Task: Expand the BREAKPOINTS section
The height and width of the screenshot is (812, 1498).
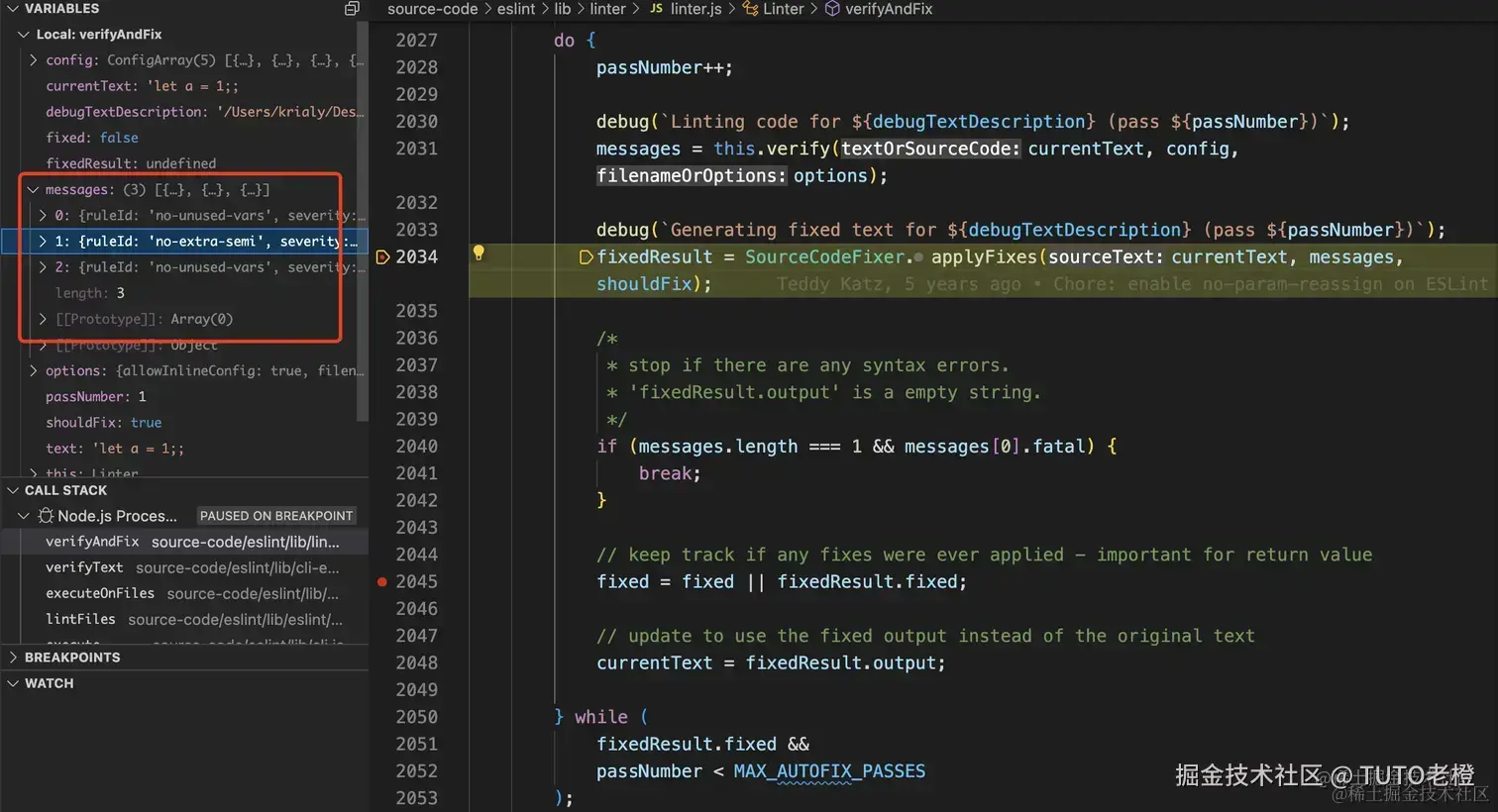Action: click(x=13, y=658)
